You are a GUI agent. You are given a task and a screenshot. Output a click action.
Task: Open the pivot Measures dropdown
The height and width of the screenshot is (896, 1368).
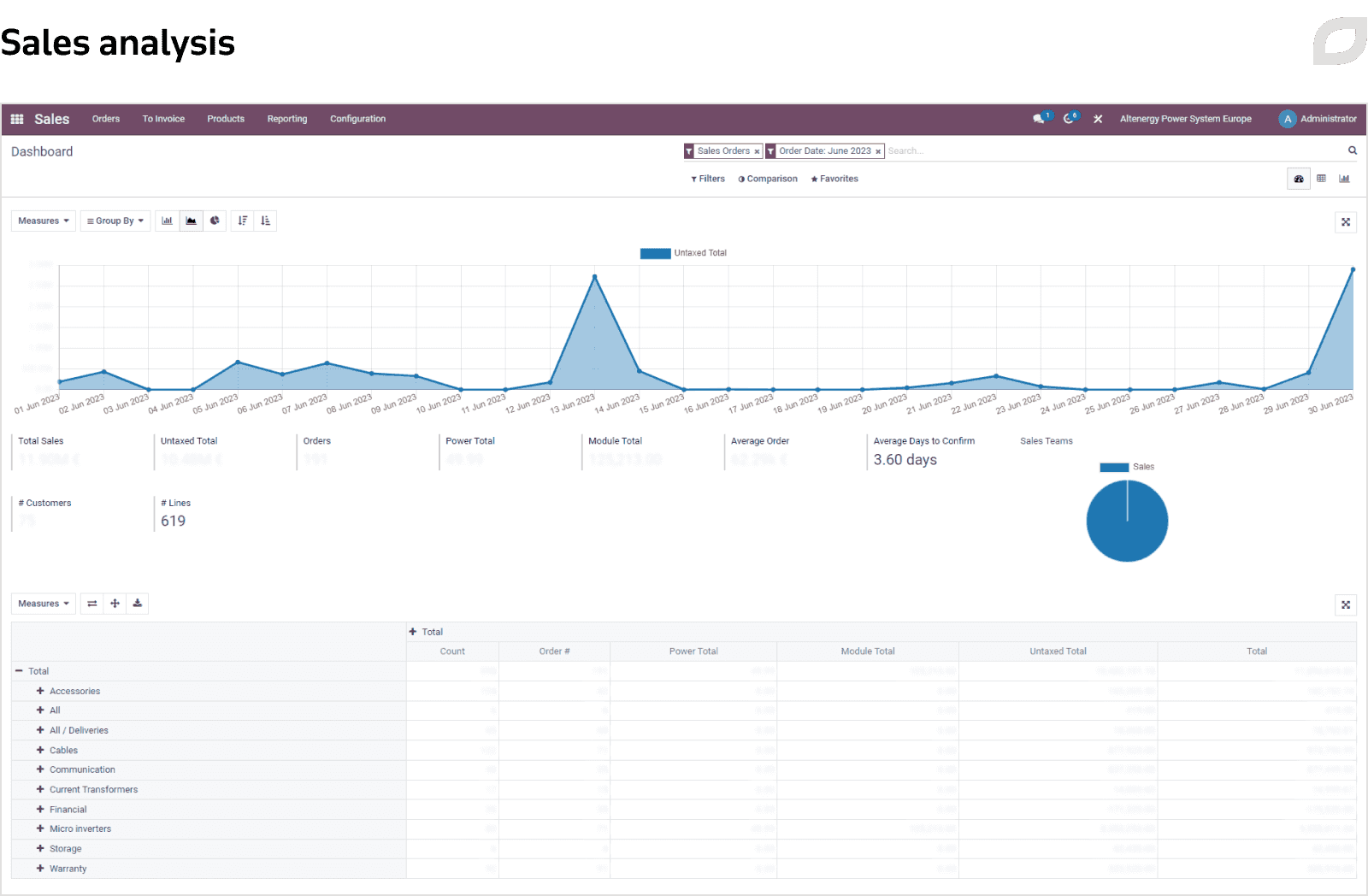tap(44, 604)
